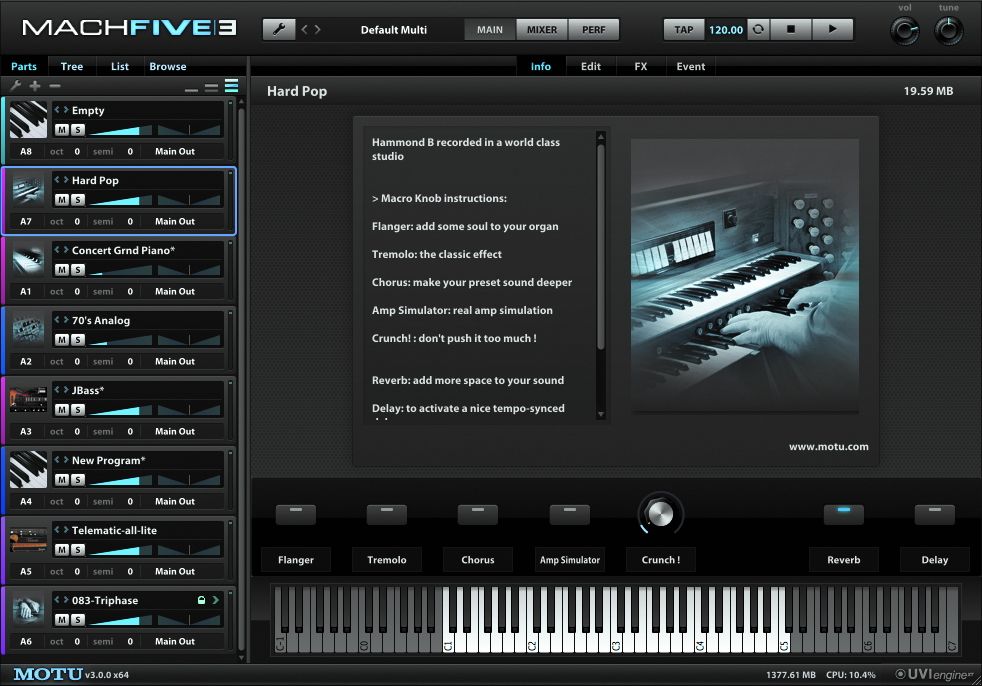Open the Event tab

[x=691, y=66]
